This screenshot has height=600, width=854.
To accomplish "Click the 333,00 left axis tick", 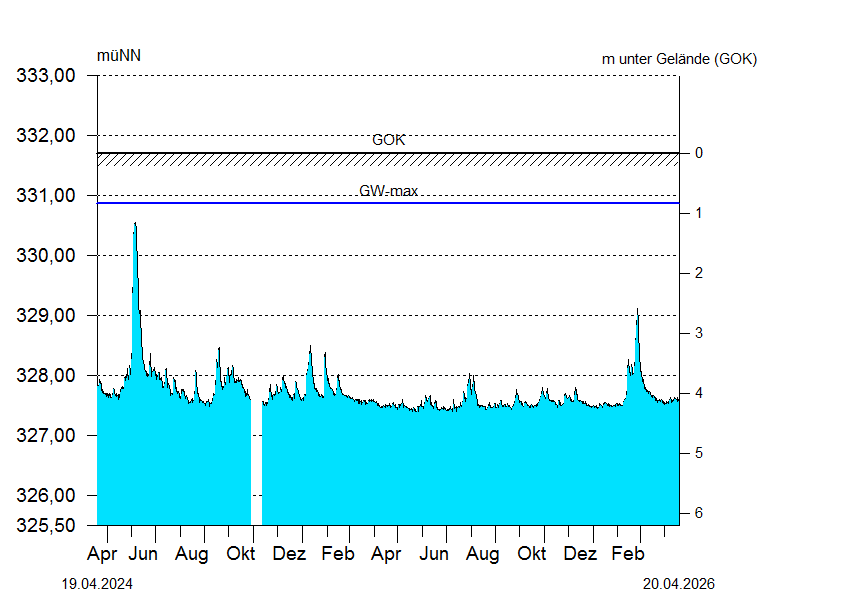I will (49, 75).
